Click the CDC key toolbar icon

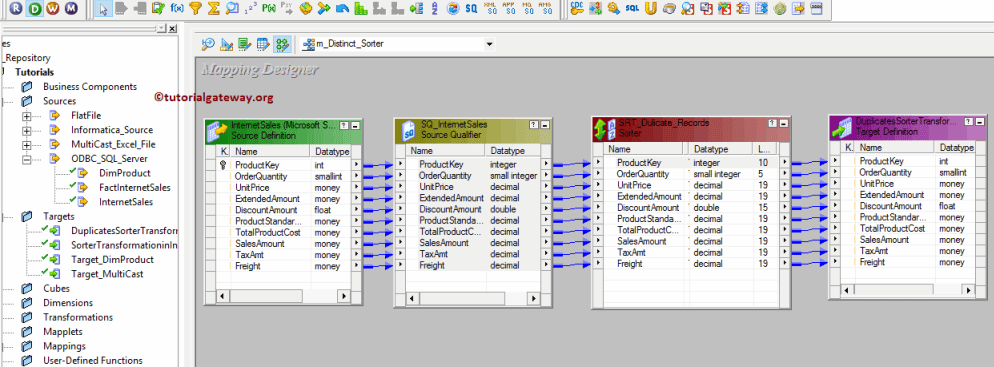(576, 9)
